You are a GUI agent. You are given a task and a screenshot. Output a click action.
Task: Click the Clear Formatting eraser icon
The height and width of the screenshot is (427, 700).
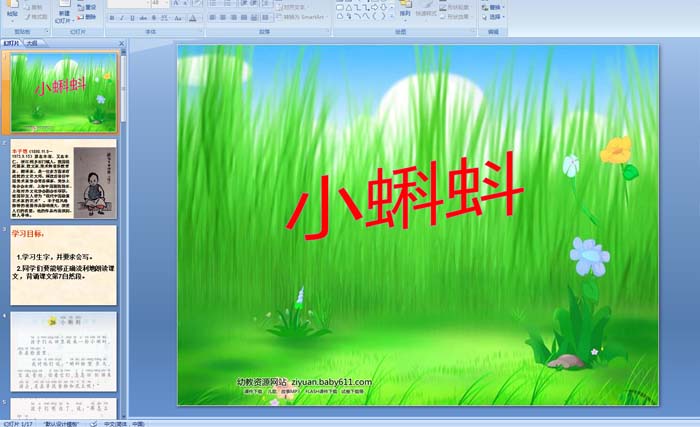pyautogui.click(x=197, y=3)
